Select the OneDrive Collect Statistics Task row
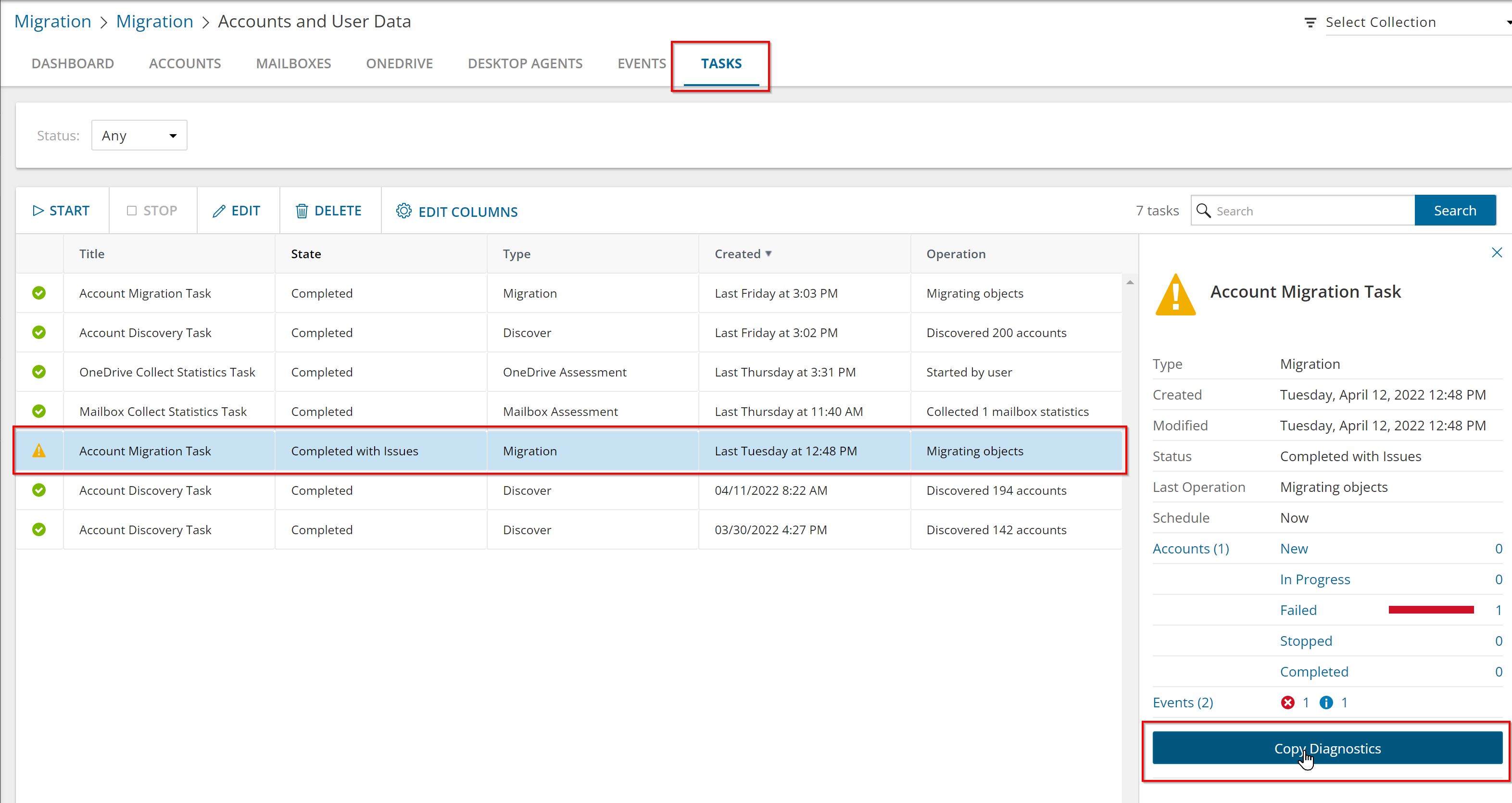Image resolution: width=1512 pixels, height=803 pixels. [x=167, y=372]
